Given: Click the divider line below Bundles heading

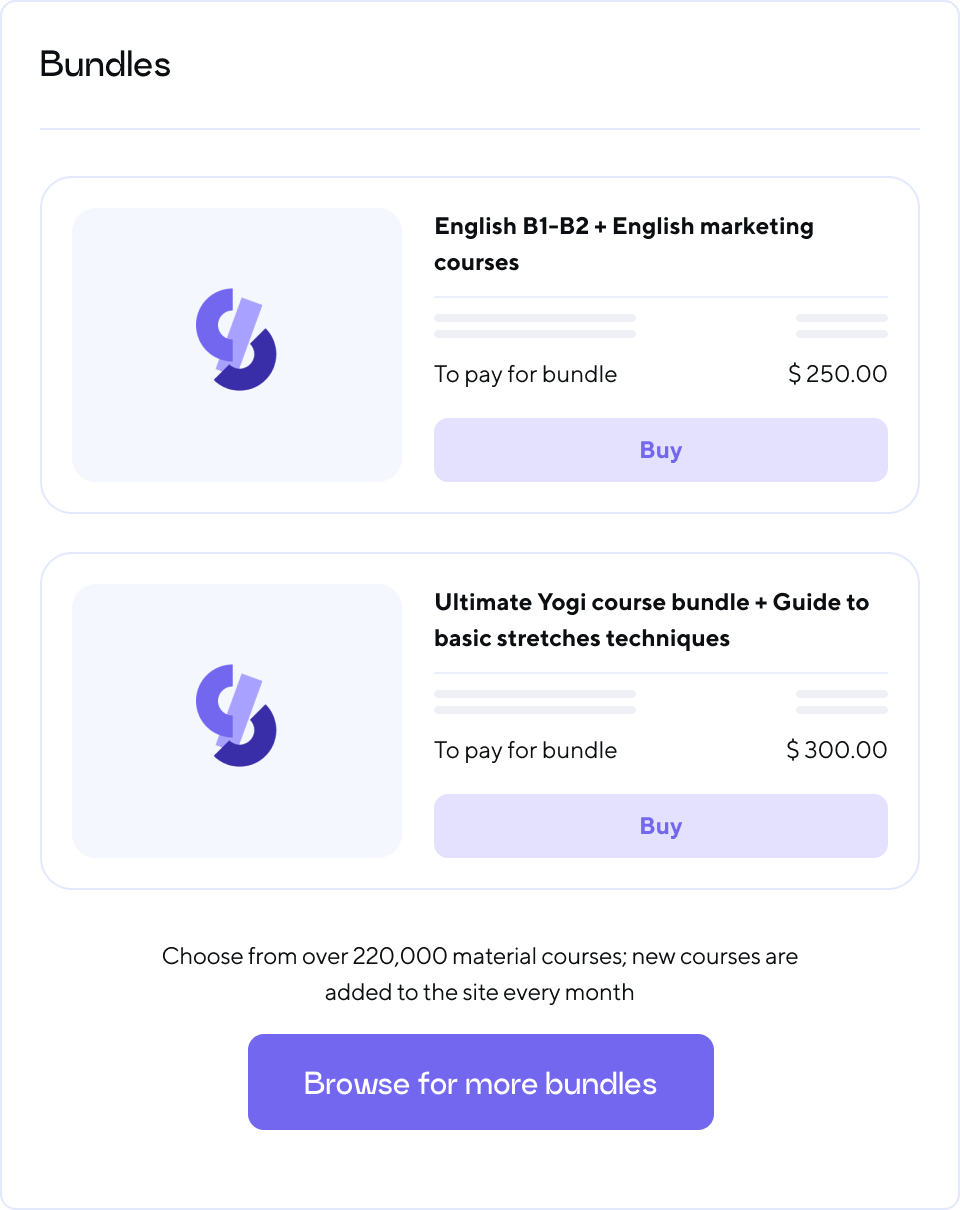Looking at the screenshot, I should [480, 129].
